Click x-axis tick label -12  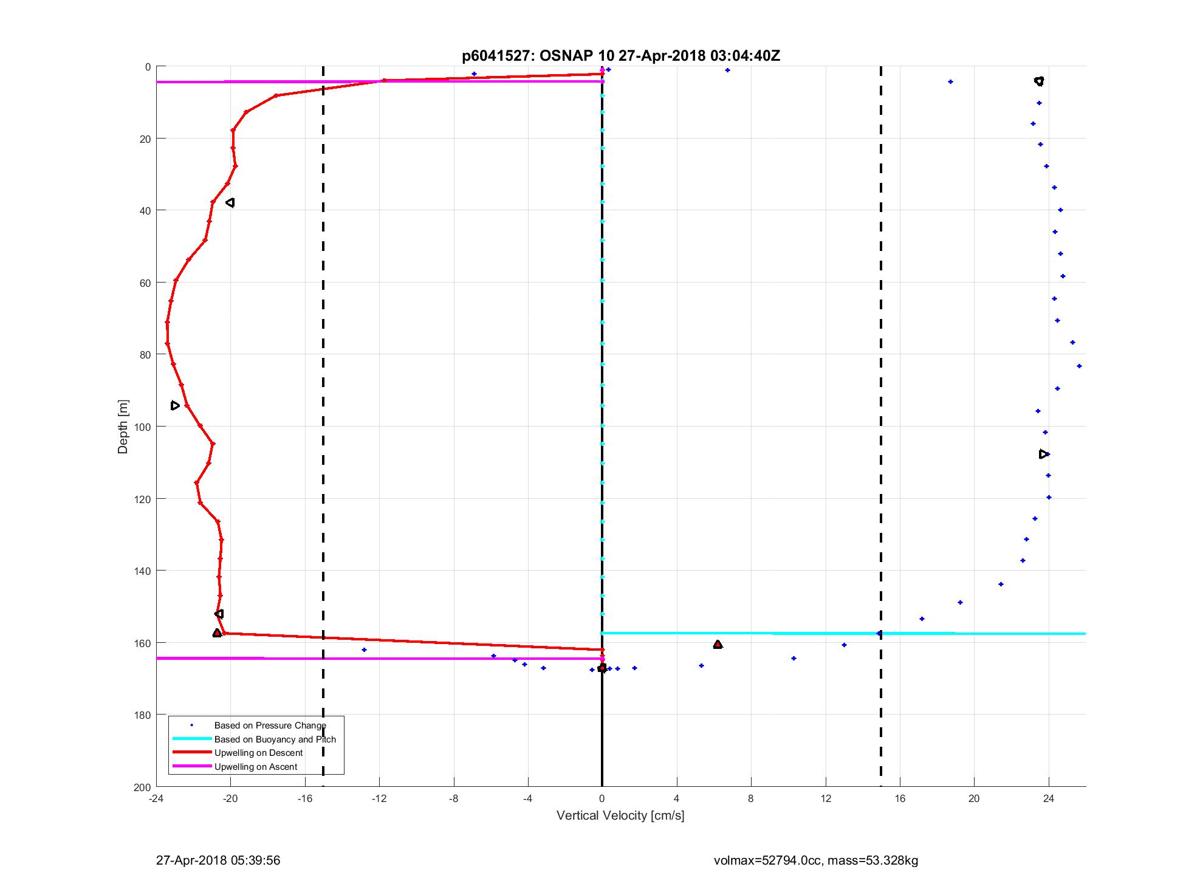coord(379,799)
